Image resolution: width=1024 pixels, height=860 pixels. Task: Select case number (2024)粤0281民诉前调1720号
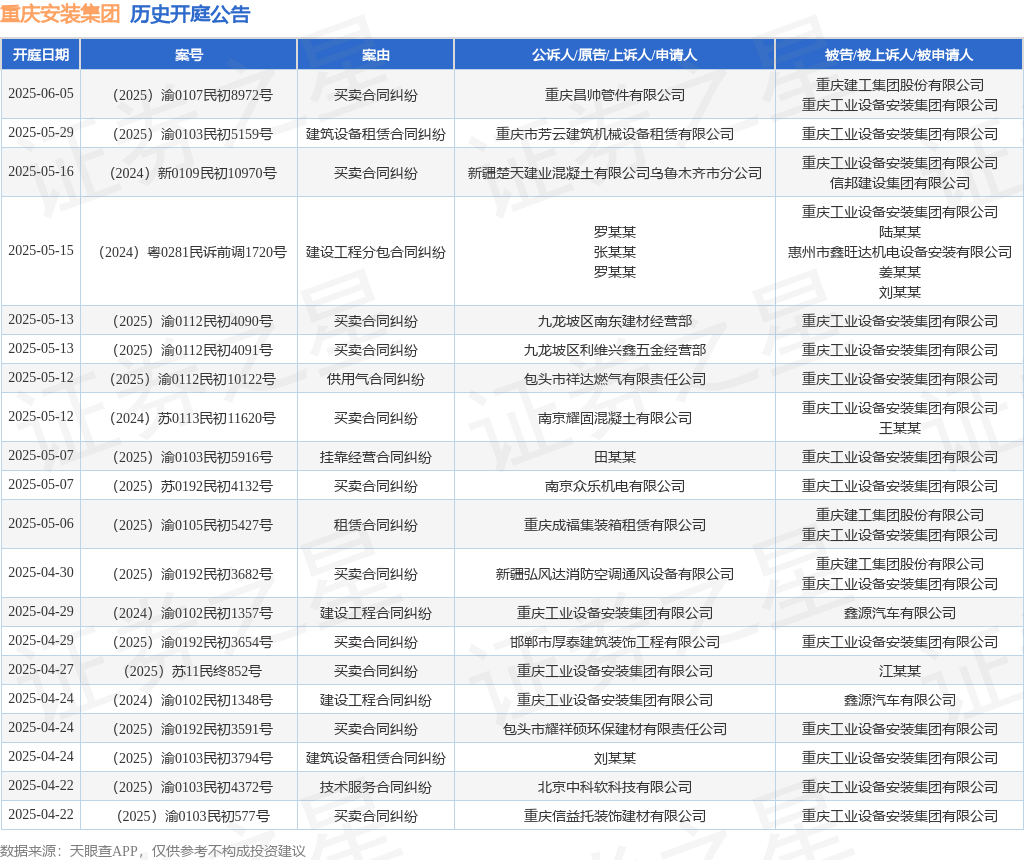tap(189, 252)
